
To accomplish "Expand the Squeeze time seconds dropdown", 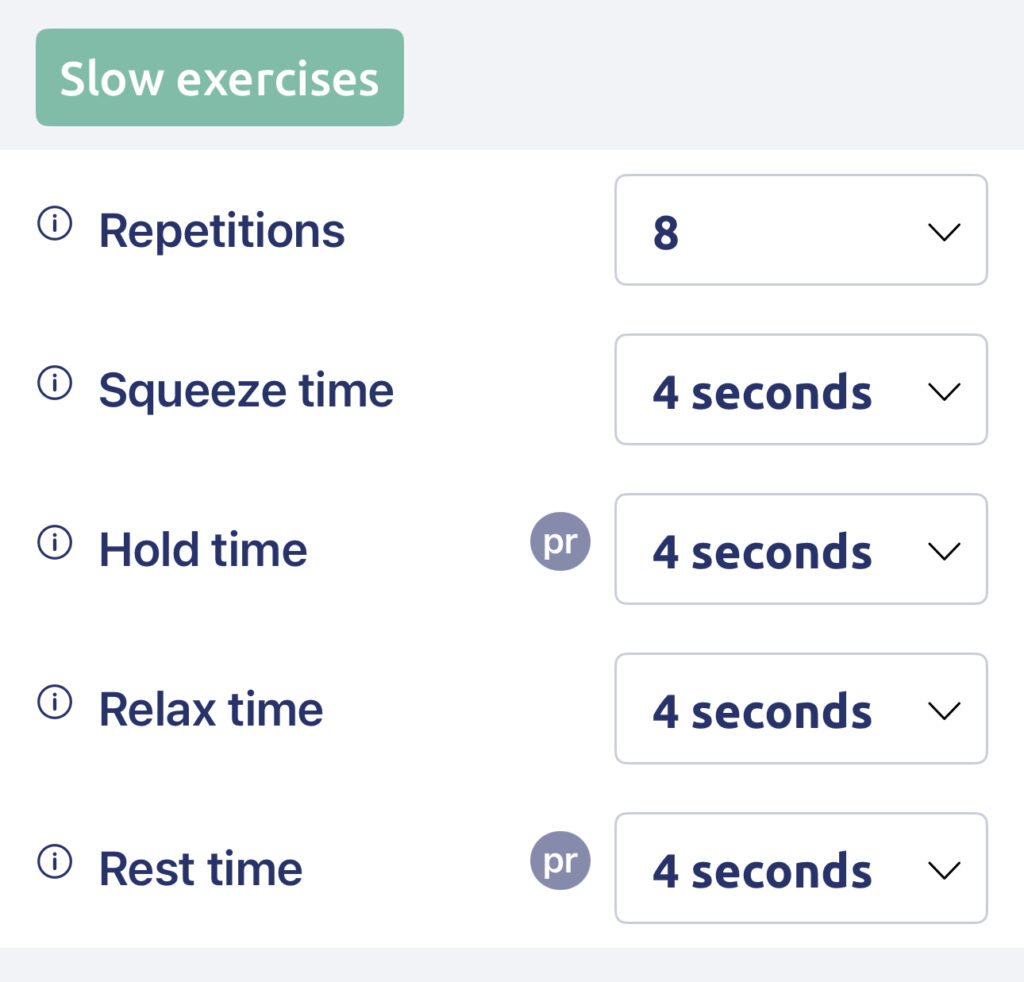I will (x=800, y=390).
